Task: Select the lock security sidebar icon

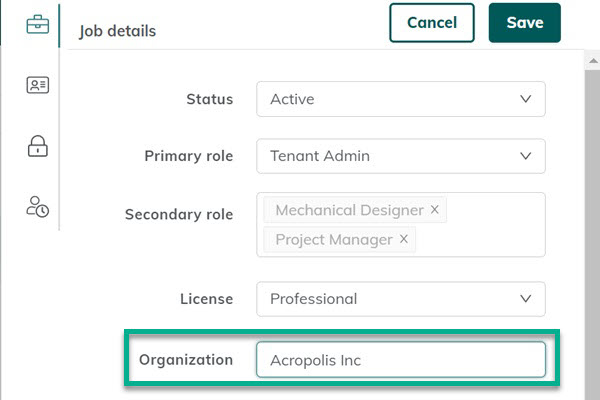Action: pyautogui.click(x=38, y=146)
